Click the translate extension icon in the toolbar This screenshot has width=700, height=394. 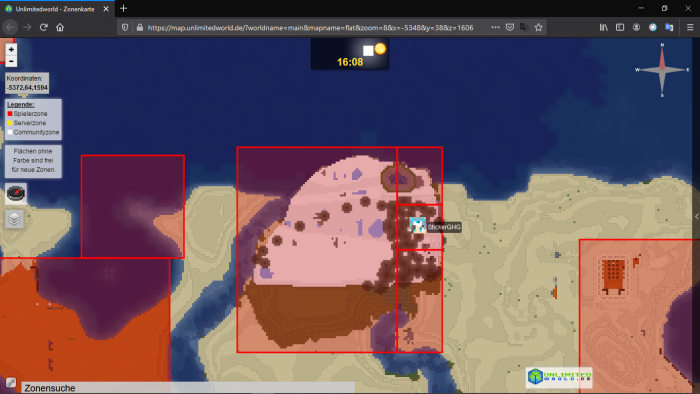(x=669, y=27)
